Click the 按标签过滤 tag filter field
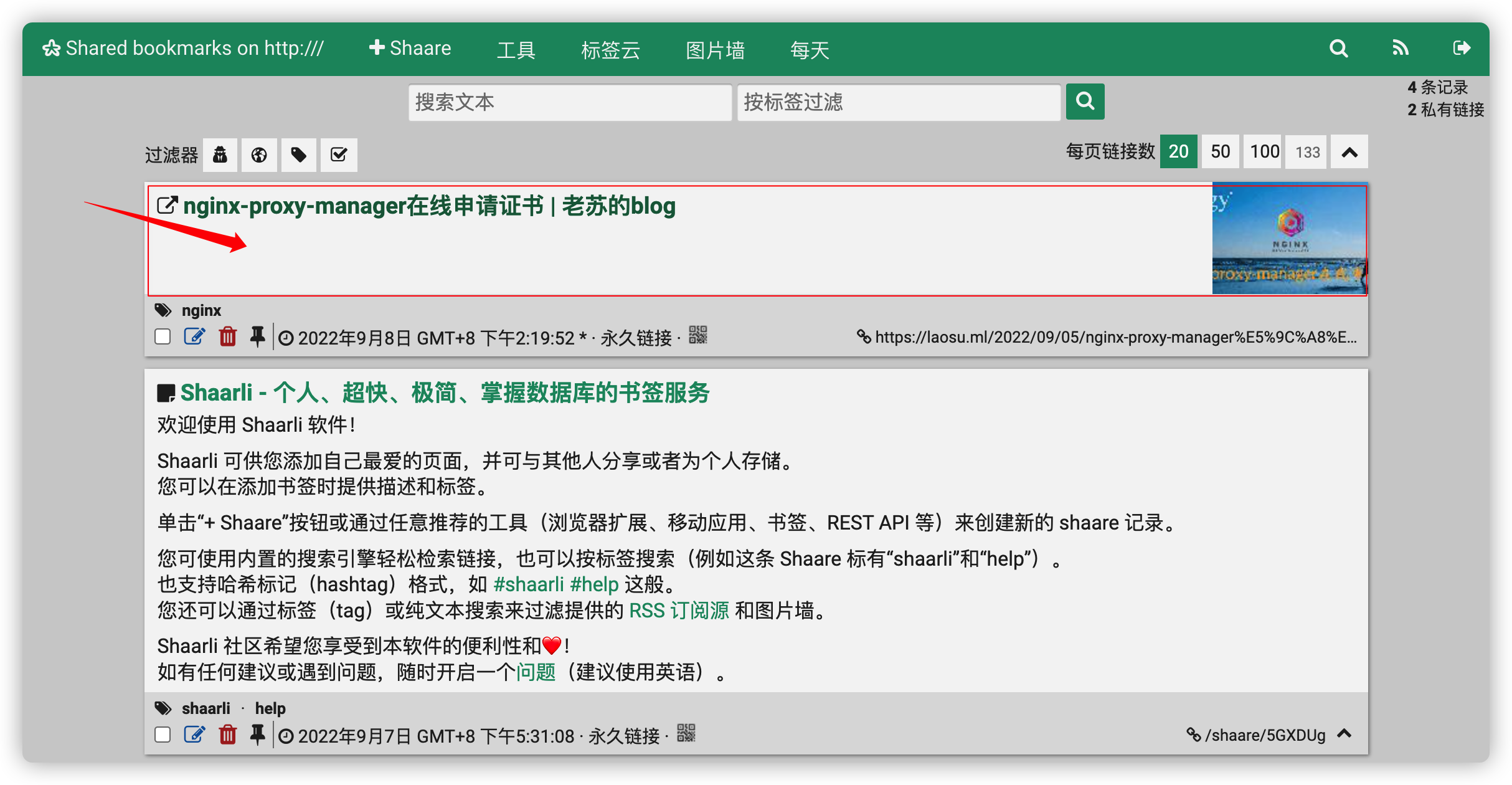This screenshot has width=1512, height=785. pyautogui.click(x=899, y=102)
